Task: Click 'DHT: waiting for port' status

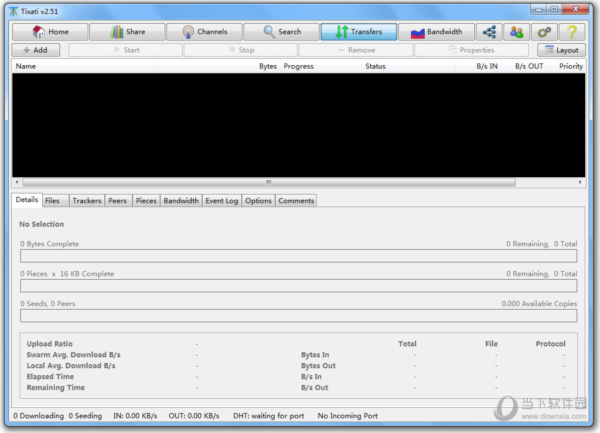Action: [x=269, y=416]
